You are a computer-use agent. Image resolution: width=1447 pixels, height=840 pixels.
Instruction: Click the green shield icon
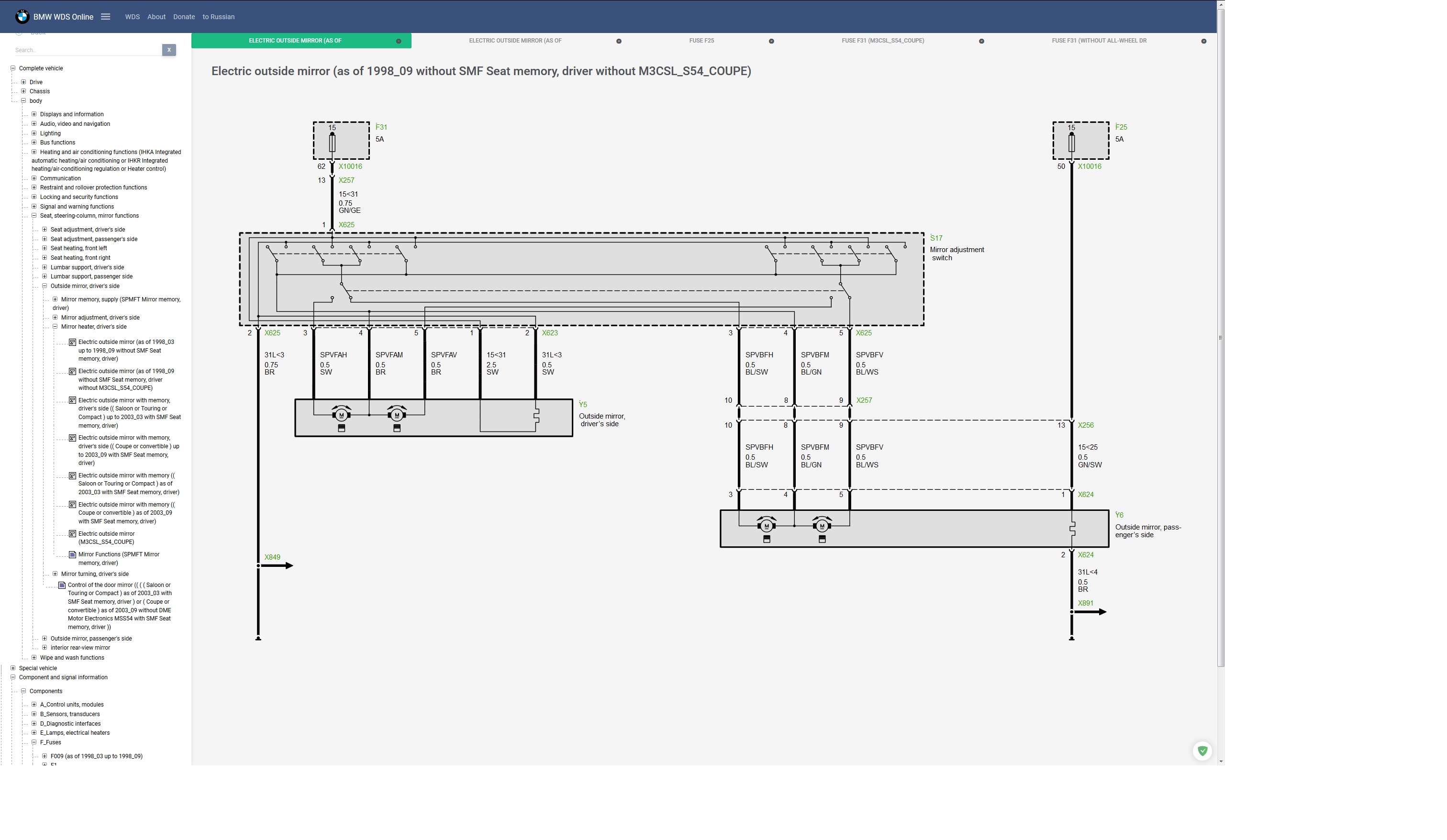click(x=1202, y=751)
